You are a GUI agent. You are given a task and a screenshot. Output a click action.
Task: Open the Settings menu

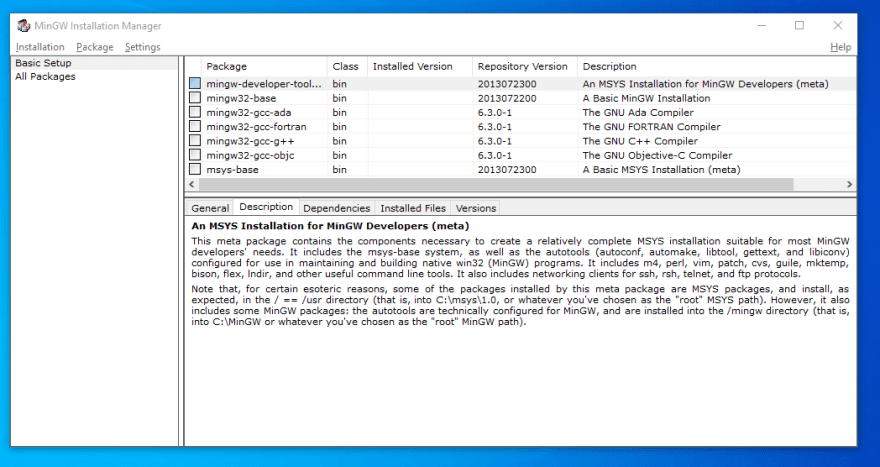[x=143, y=47]
